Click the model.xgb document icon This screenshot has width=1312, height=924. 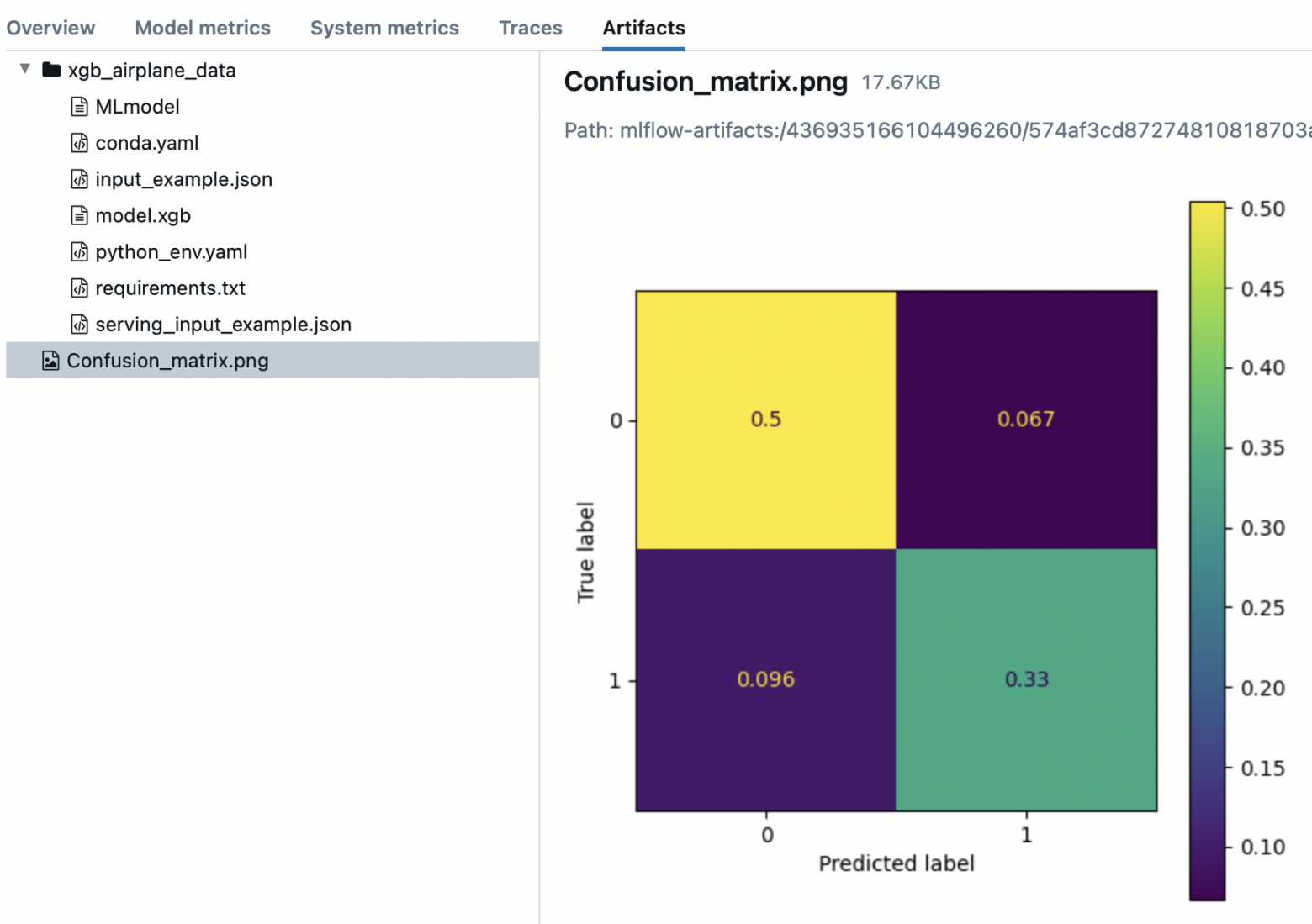pyautogui.click(x=79, y=215)
